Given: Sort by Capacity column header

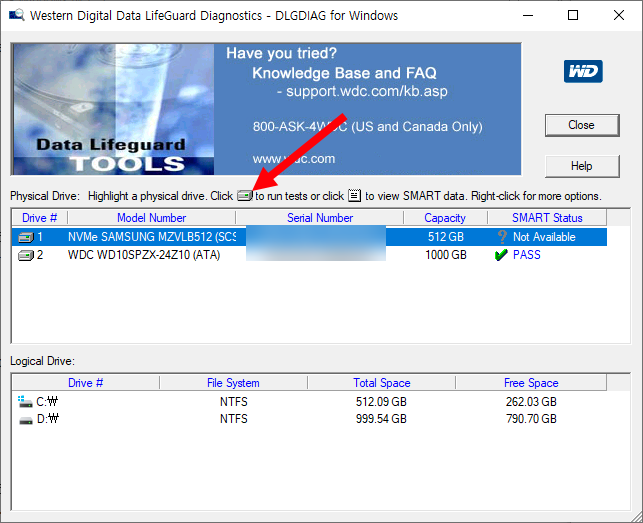Looking at the screenshot, I should pos(445,218).
